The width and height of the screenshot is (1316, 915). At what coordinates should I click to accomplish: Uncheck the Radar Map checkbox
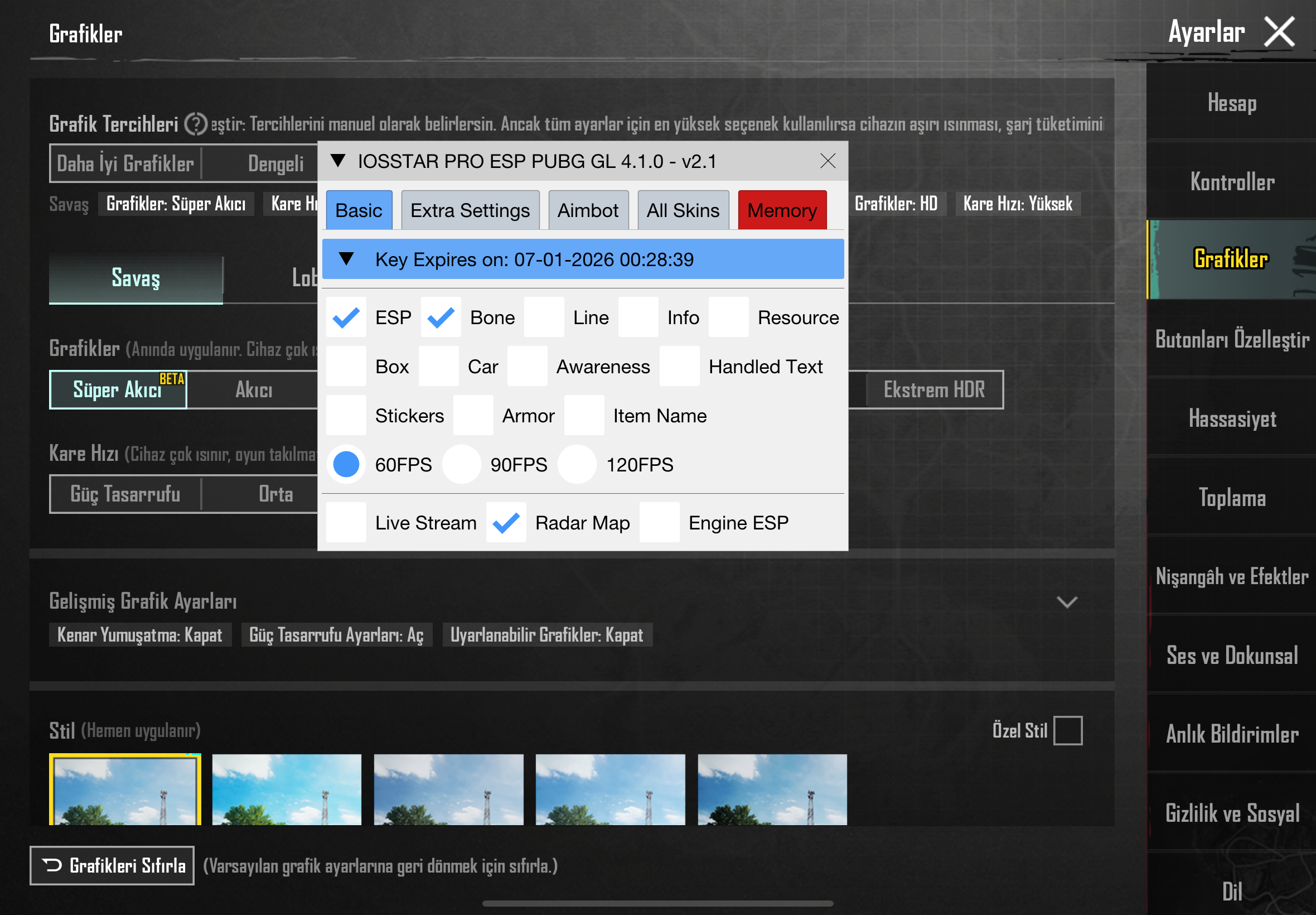click(506, 522)
